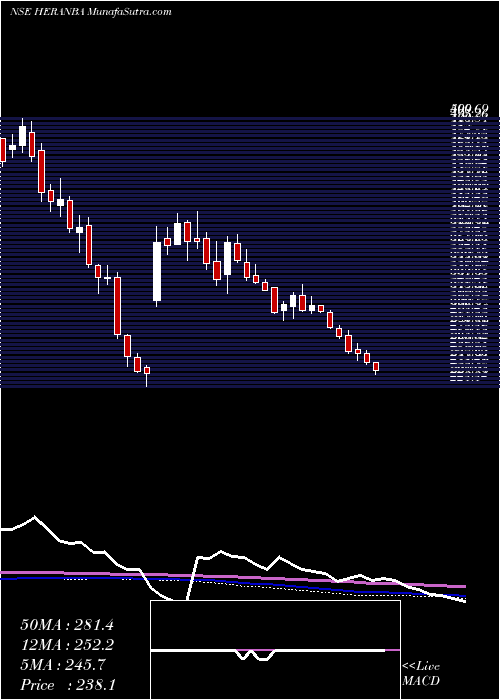Click the final red candlestick of the chart
The height and width of the screenshot is (700, 500).
click(x=376, y=367)
